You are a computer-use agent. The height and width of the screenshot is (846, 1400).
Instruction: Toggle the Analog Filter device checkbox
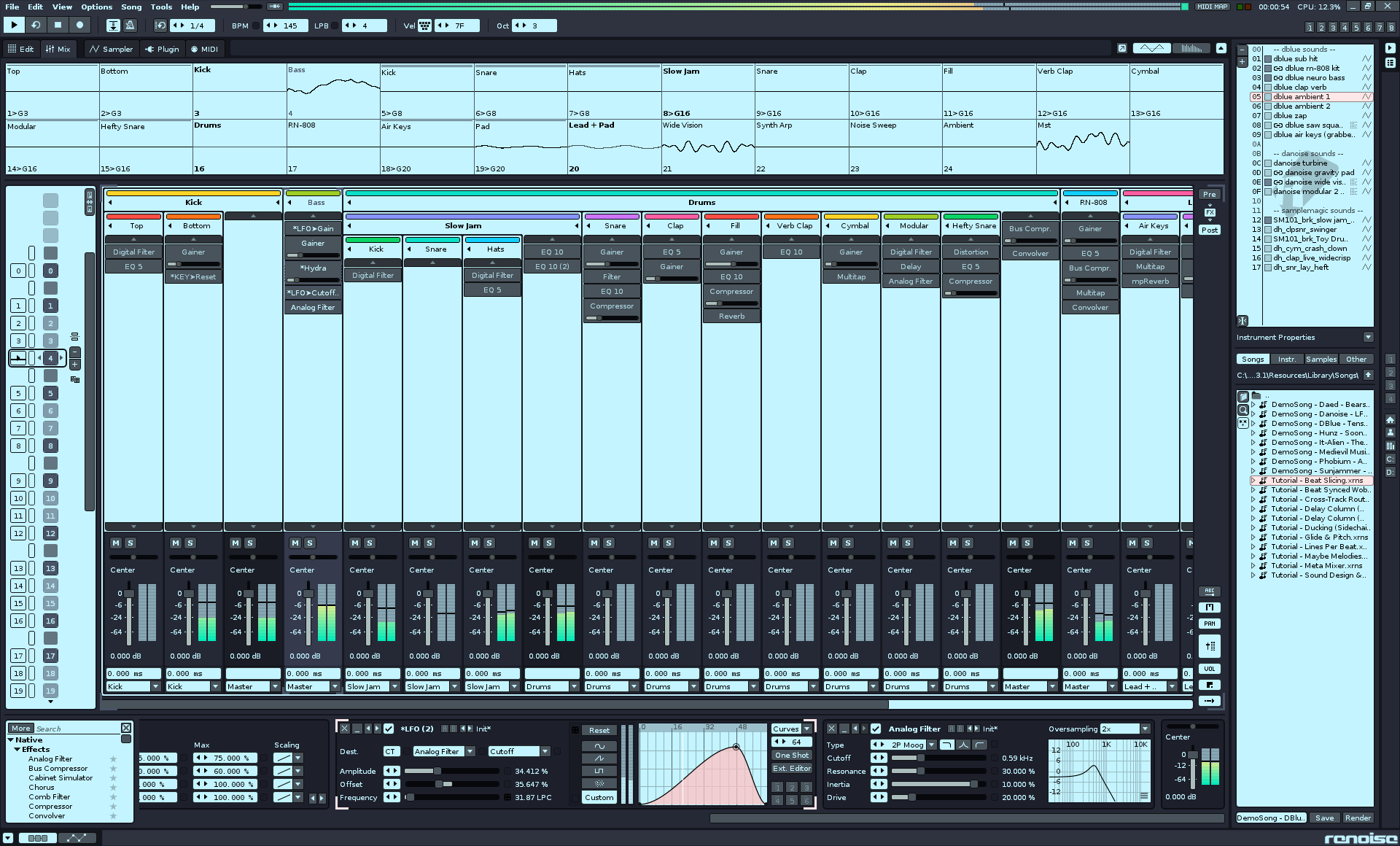[x=876, y=729]
